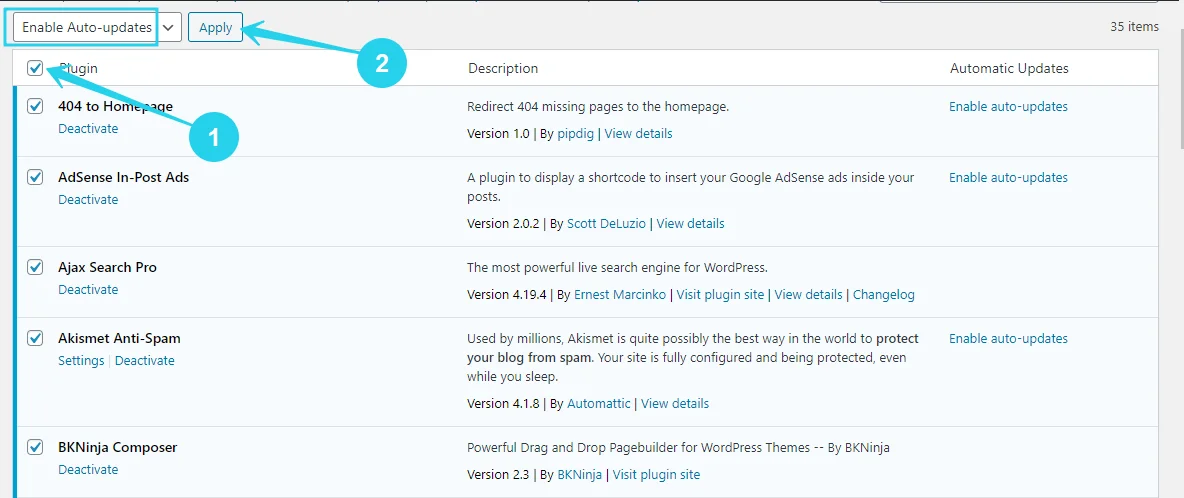1184x498 pixels.
Task: Open Akismet Anti-Spam Settings link
Action: (x=81, y=360)
